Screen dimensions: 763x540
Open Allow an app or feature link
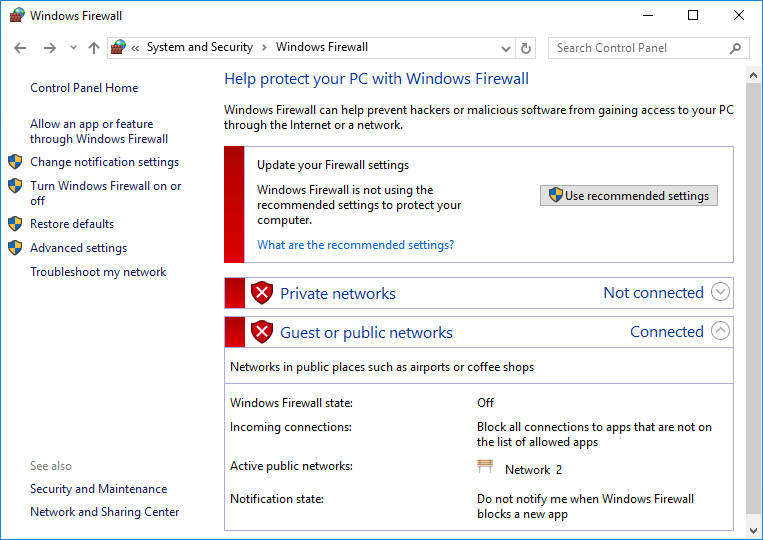(99, 131)
